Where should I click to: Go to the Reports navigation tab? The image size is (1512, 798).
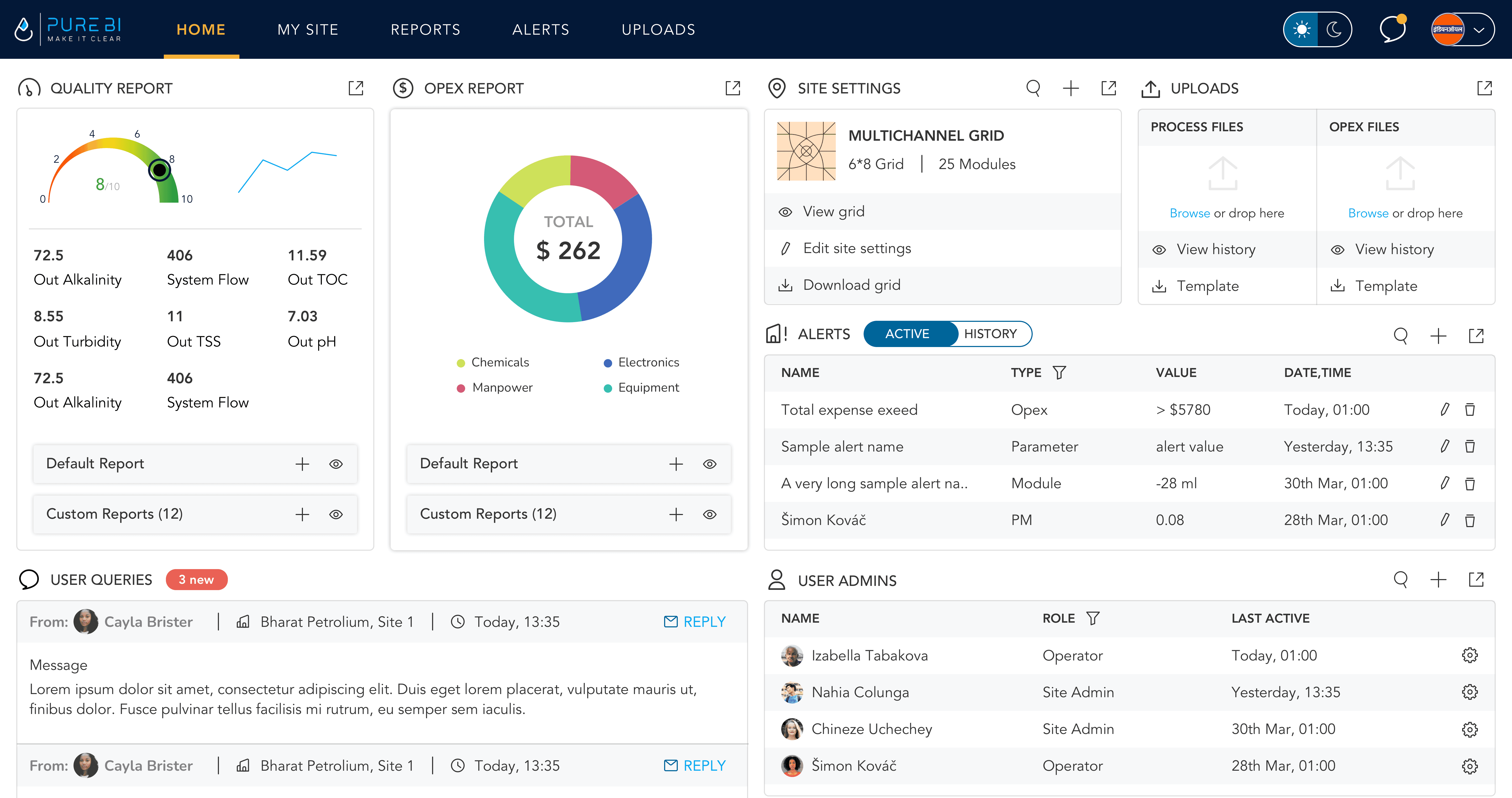426,29
